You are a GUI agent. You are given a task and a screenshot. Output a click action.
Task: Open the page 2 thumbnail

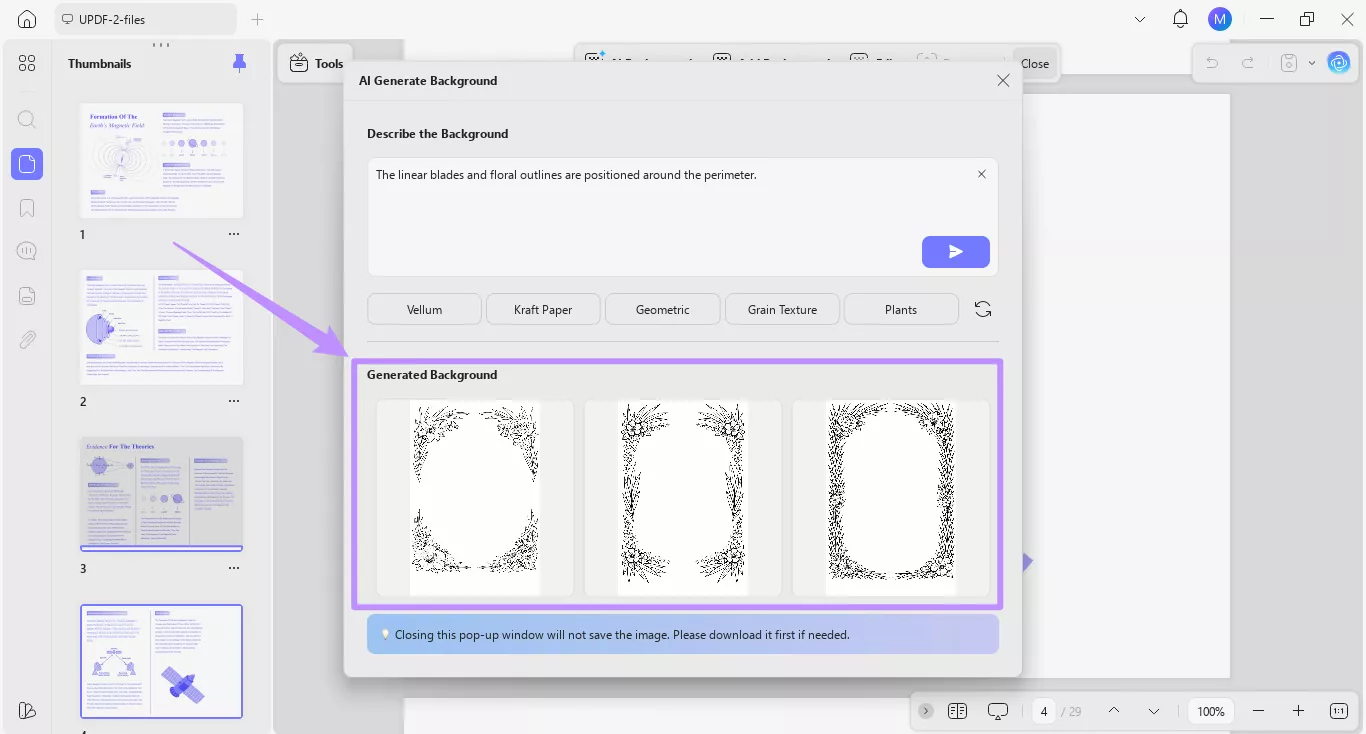[162, 327]
